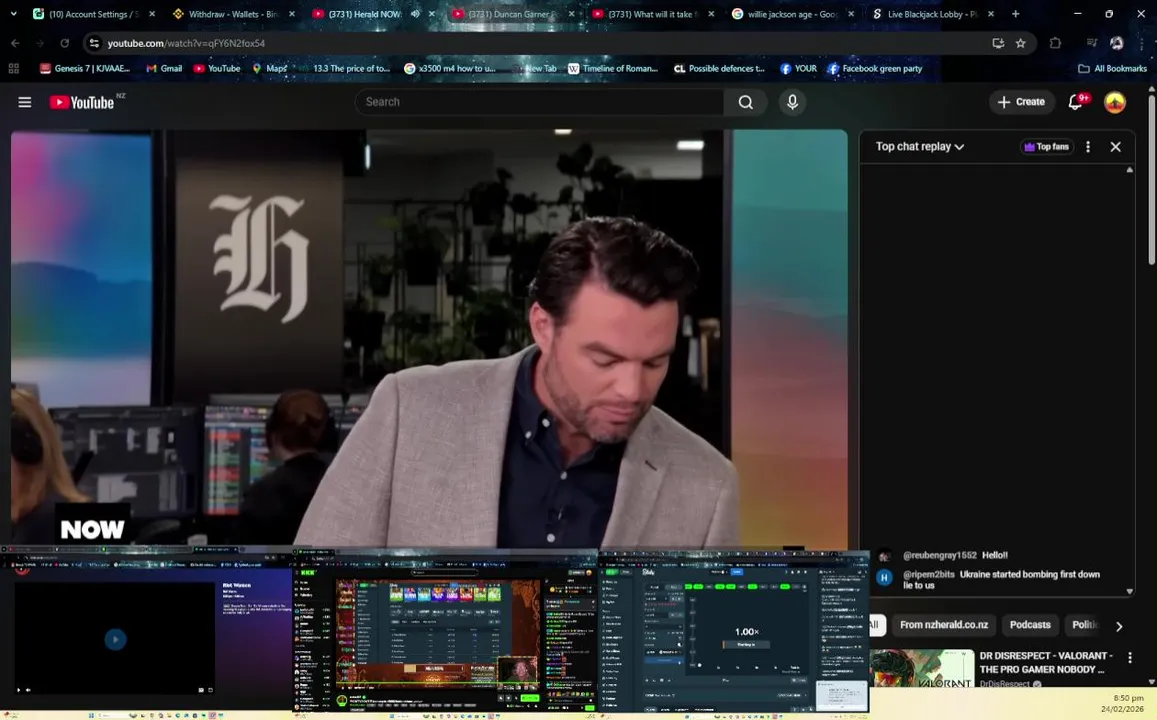
Task: Show Top fans leaderboard
Action: pos(1046,147)
